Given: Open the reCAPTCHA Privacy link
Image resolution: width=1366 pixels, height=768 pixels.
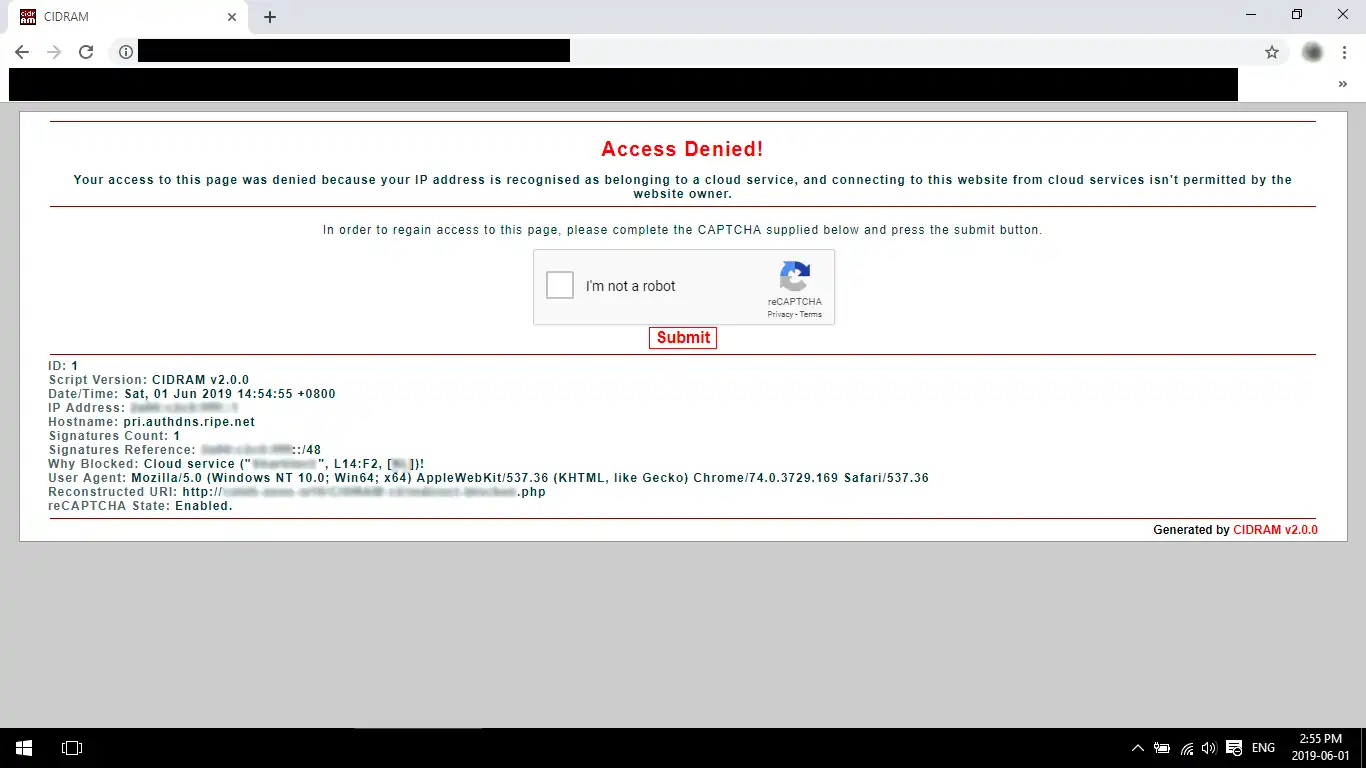Looking at the screenshot, I should (780, 314).
